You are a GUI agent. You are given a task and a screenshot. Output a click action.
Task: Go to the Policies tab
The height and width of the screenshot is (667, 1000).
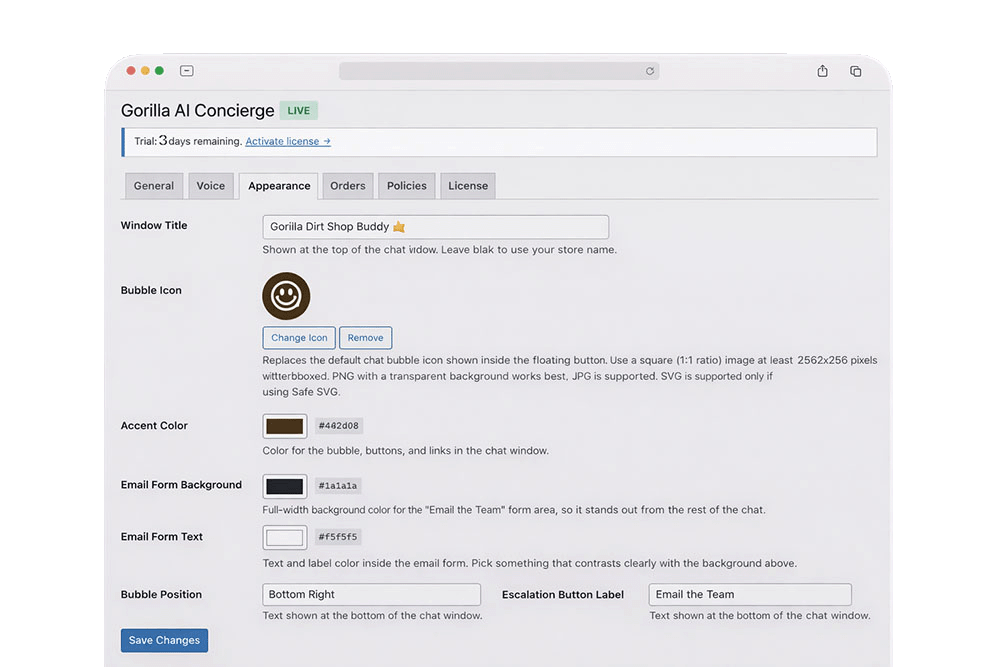tap(407, 186)
